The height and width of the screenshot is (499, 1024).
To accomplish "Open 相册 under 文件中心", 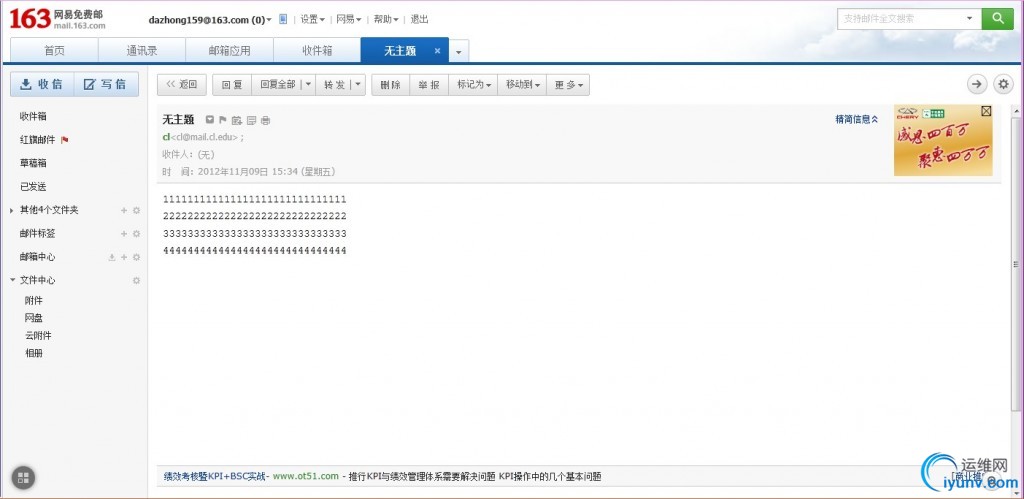I will (x=34, y=353).
